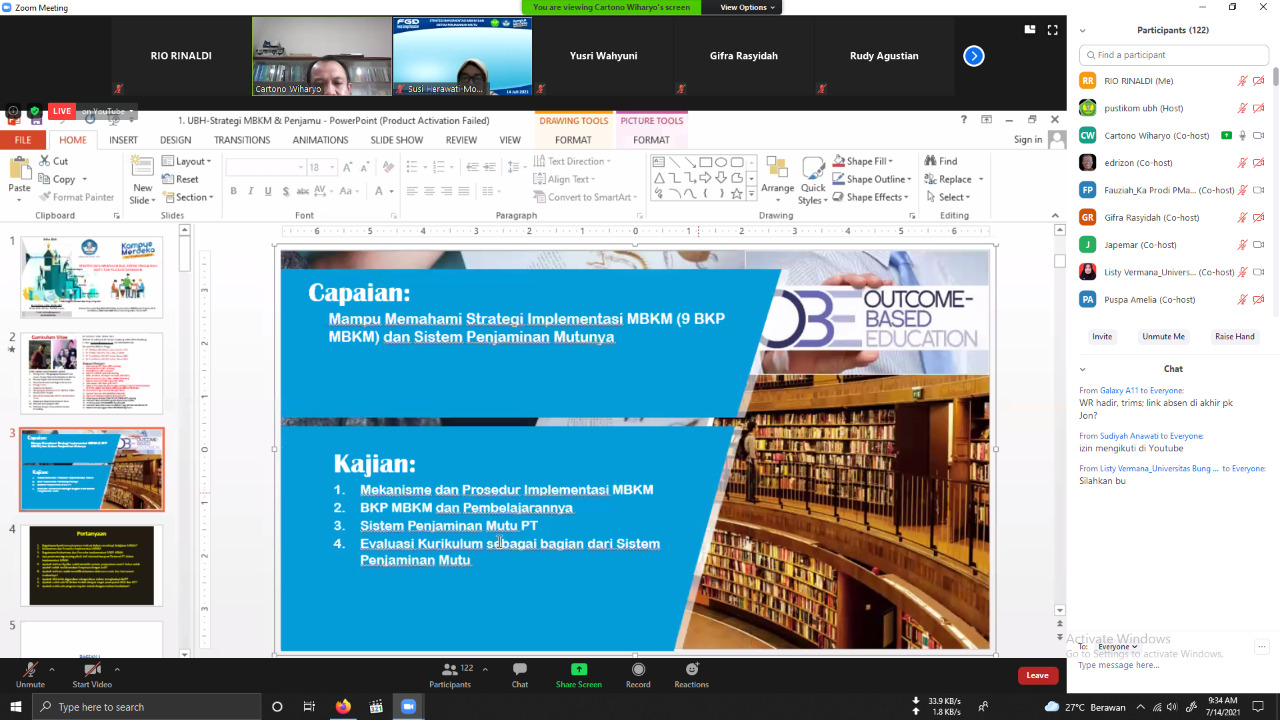Unmute the microphone in Zoom toolbar
Screen dimensions: 1280x720
(x=30, y=670)
